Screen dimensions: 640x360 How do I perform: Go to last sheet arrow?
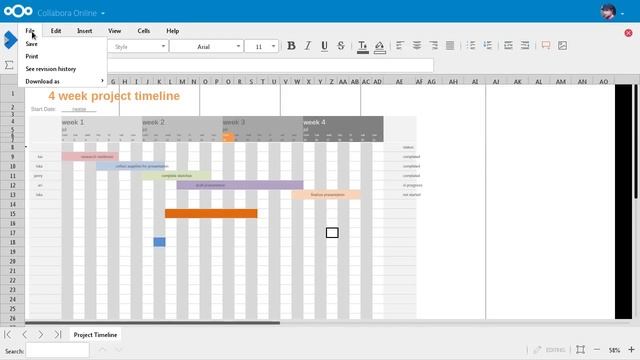(58, 335)
